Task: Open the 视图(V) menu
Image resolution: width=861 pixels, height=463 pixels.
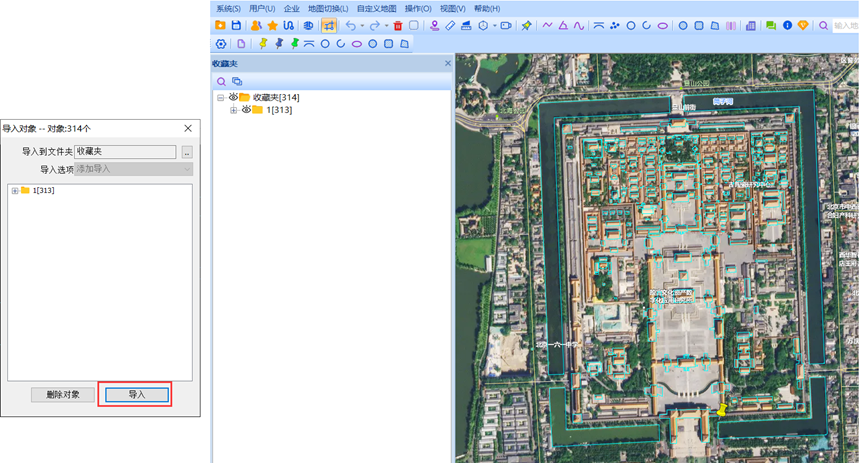Action: click(x=452, y=9)
